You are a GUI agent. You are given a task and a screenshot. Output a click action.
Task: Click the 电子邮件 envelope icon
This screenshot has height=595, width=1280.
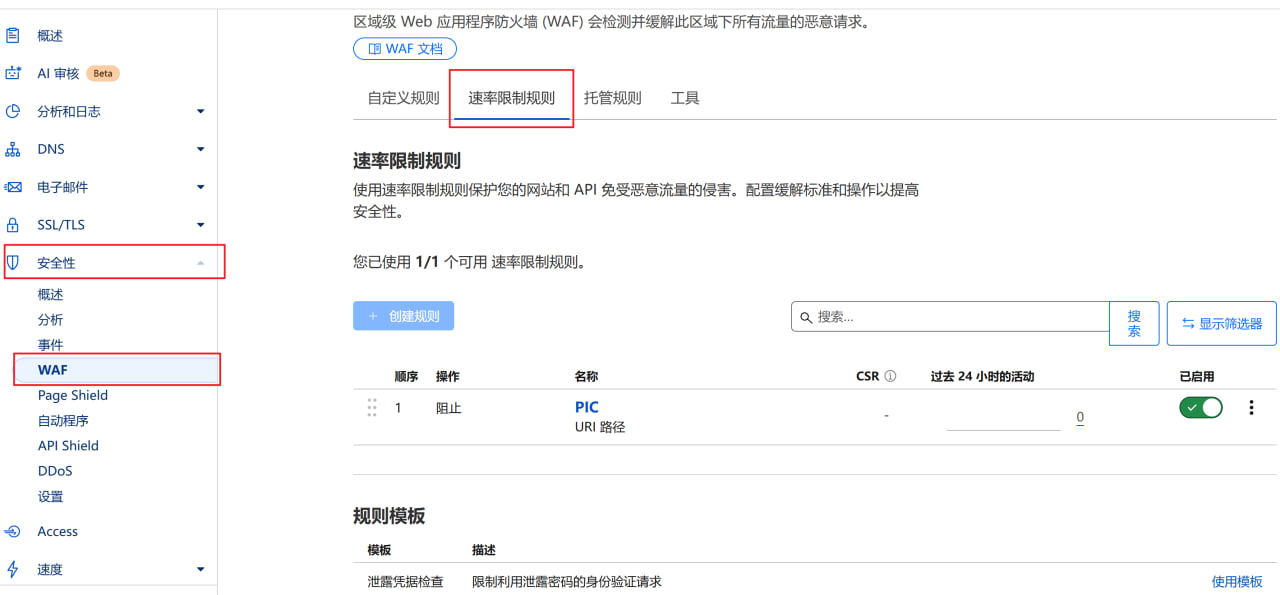(13, 187)
